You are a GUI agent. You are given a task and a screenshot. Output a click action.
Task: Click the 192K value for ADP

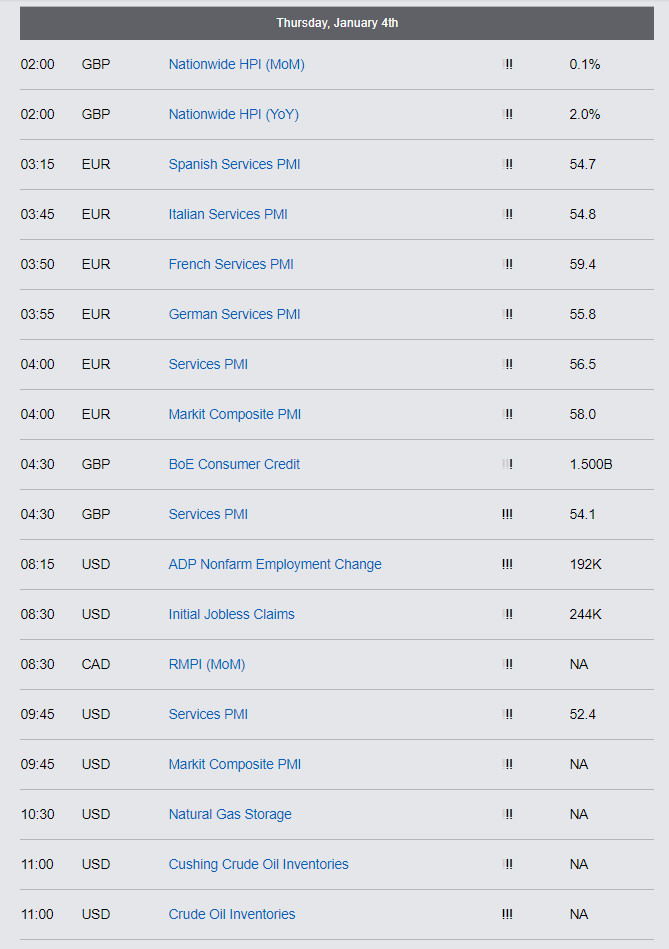[x=585, y=564]
